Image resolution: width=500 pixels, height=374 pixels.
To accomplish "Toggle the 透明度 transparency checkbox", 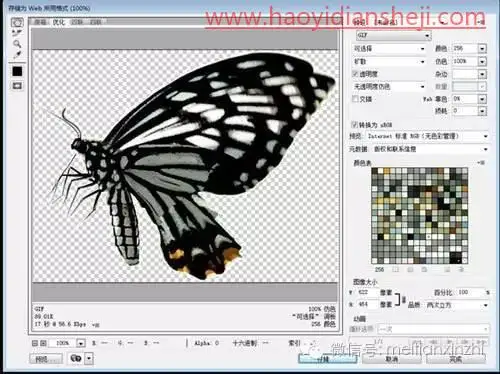I will [355, 74].
